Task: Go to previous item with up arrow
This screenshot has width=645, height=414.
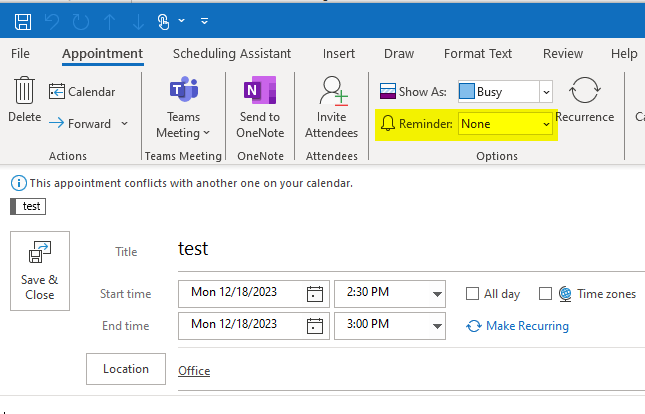Action: [x=109, y=21]
